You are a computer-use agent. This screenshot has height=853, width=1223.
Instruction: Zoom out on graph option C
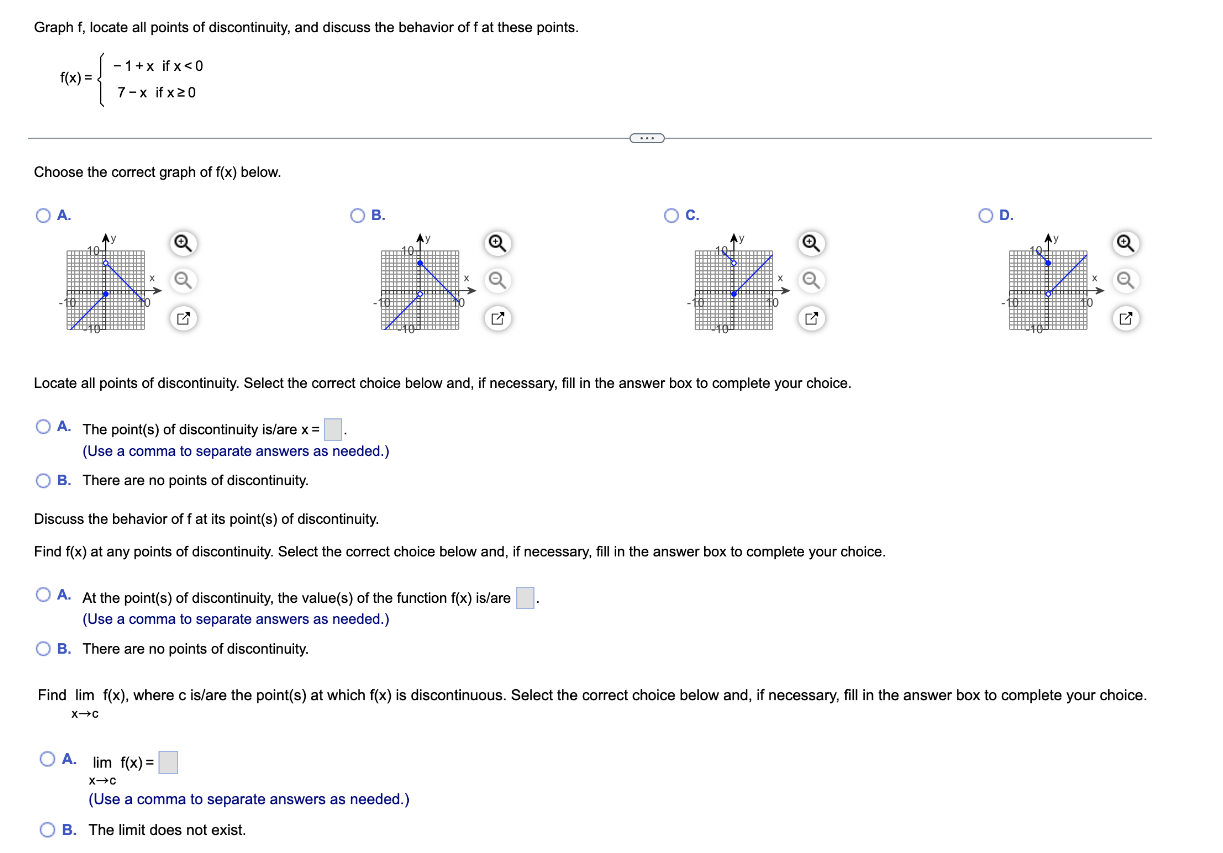click(810, 280)
